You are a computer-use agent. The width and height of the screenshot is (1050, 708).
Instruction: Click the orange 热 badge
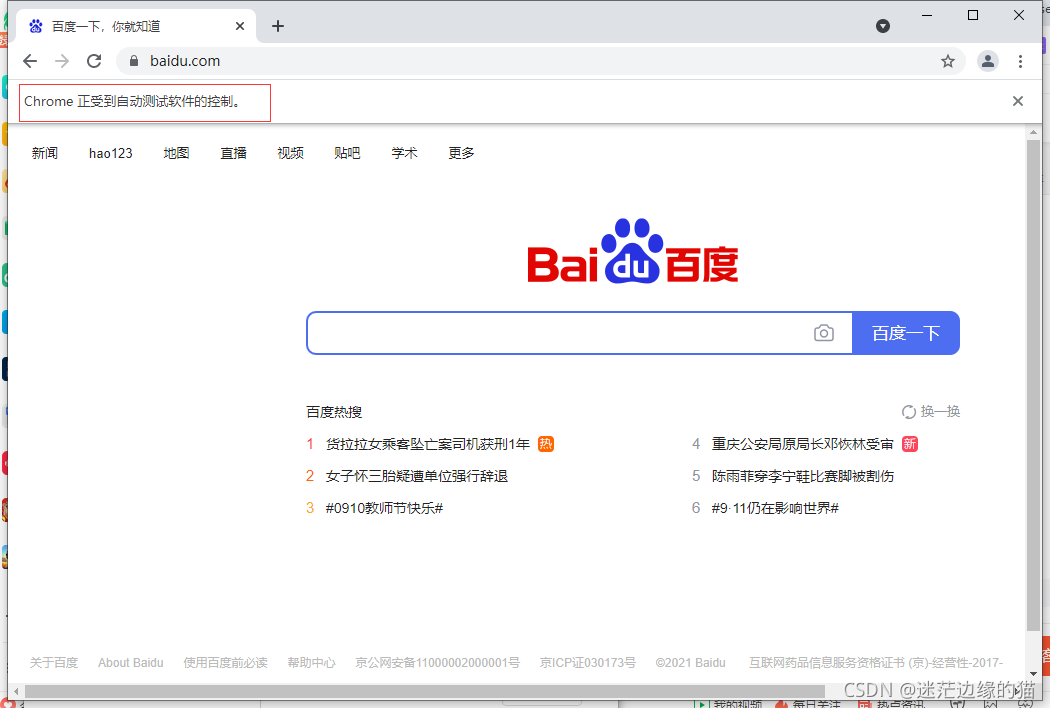tap(546, 444)
